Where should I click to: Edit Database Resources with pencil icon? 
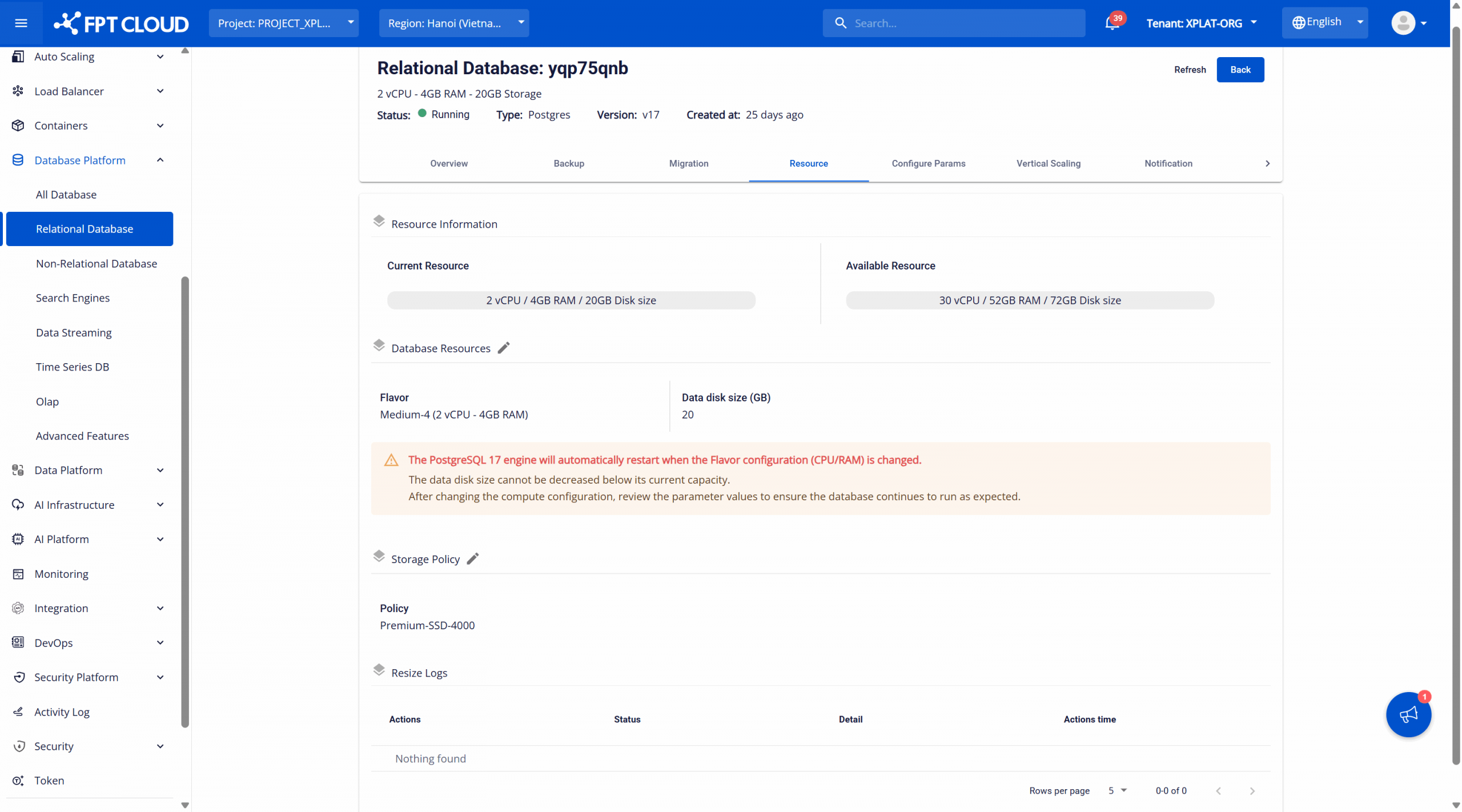click(503, 348)
